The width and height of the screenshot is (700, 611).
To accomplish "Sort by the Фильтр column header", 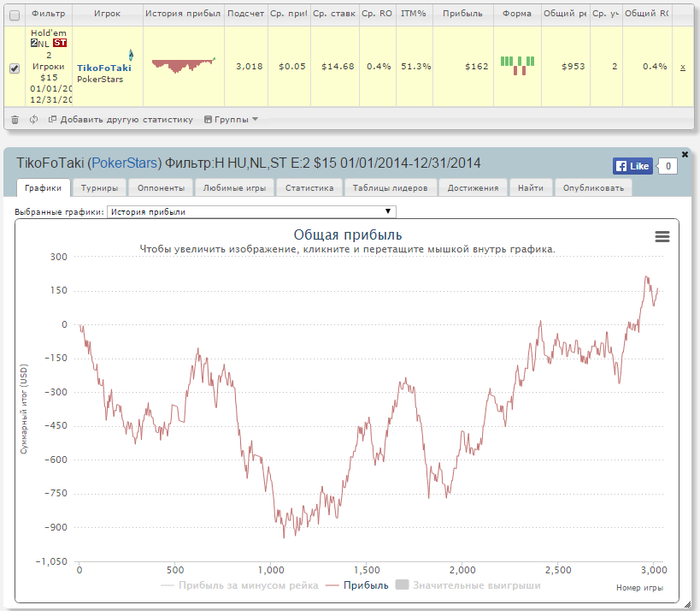I will pyautogui.click(x=49, y=14).
